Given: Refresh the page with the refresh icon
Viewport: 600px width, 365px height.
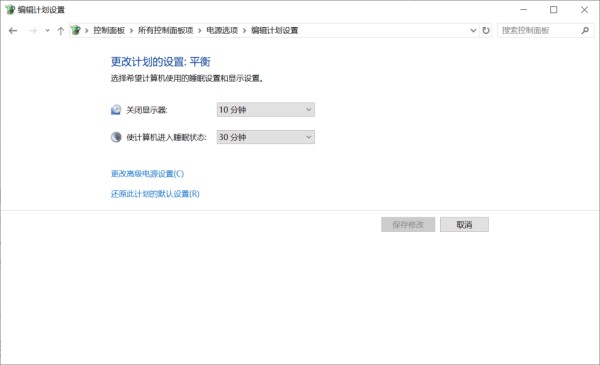Looking at the screenshot, I should click(486, 31).
